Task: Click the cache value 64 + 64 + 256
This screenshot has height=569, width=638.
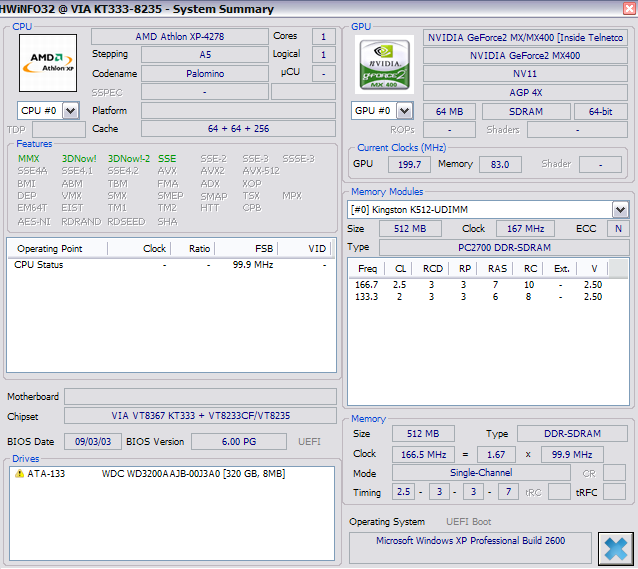Action: pyautogui.click(x=238, y=129)
